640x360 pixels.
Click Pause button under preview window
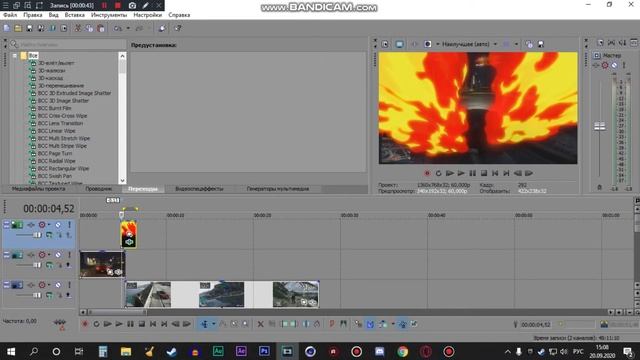coord(472,173)
